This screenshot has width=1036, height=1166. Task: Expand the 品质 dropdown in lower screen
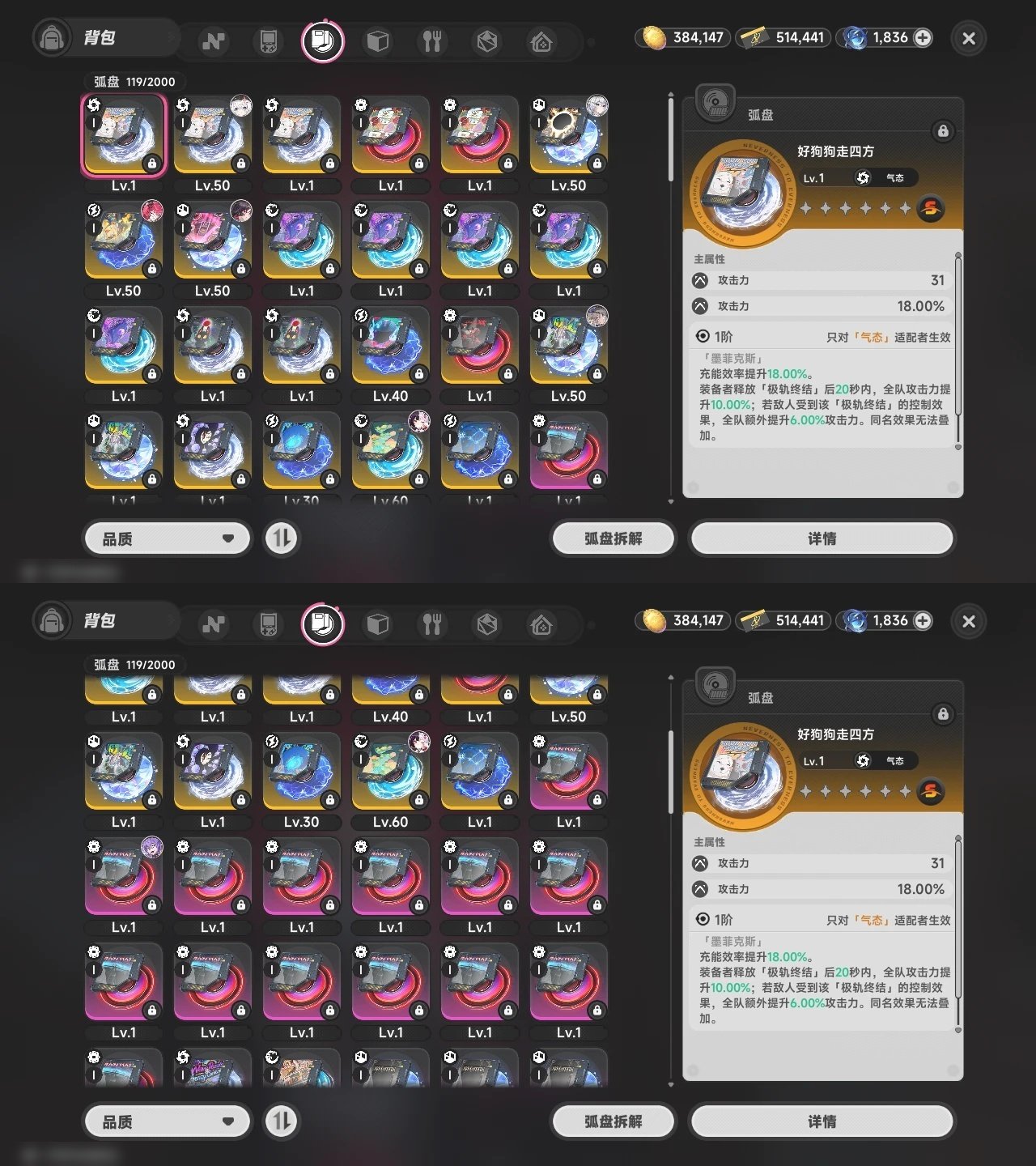[168, 1121]
